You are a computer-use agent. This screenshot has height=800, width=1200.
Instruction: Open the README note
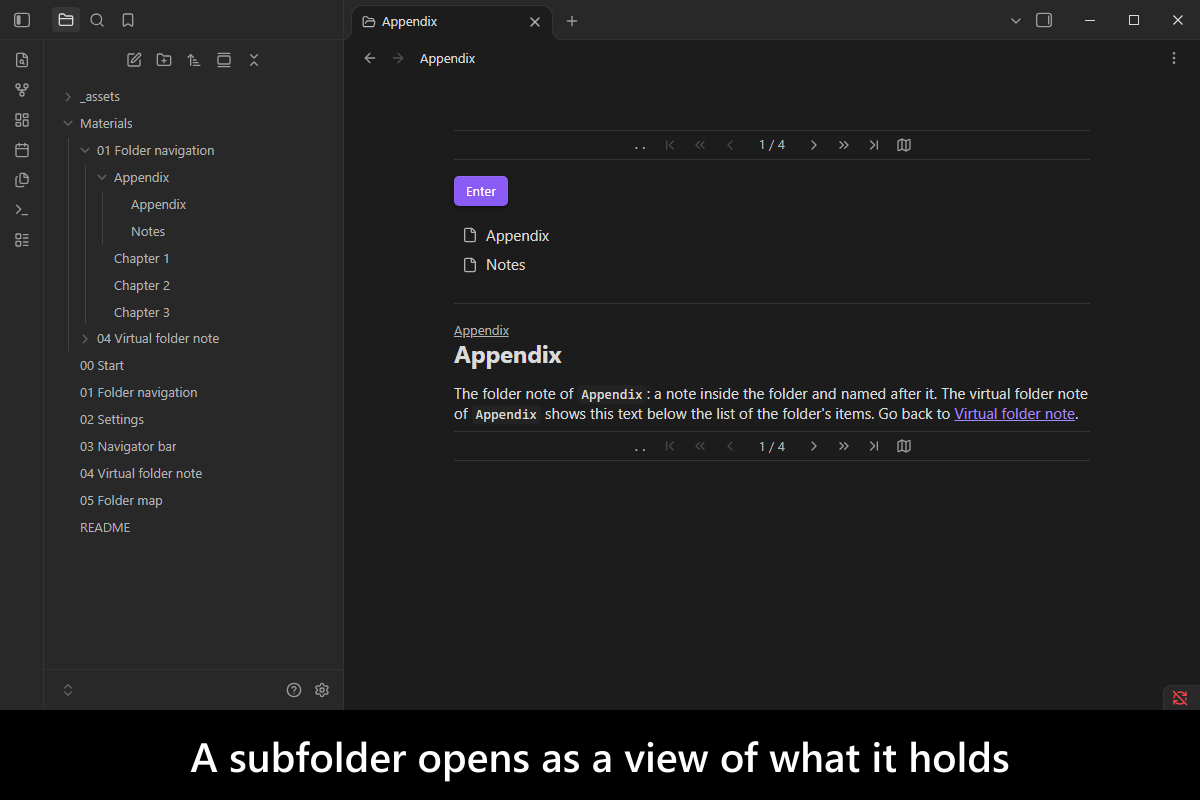(105, 528)
